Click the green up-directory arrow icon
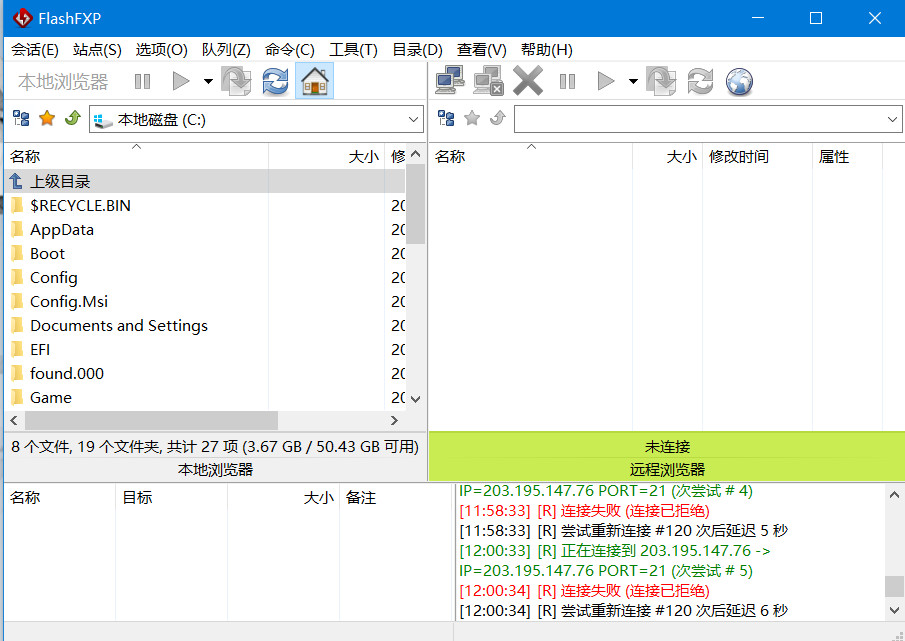Viewport: 905px width, 641px height. point(70,118)
